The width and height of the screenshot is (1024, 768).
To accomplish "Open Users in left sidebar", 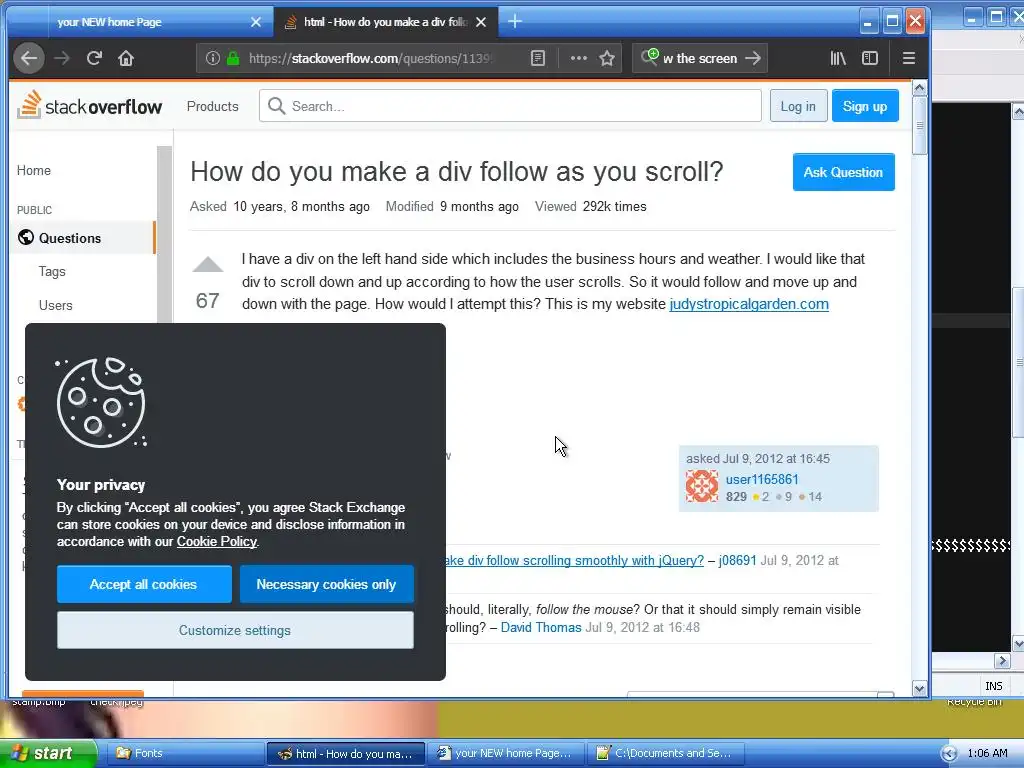I will pyautogui.click(x=56, y=306).
